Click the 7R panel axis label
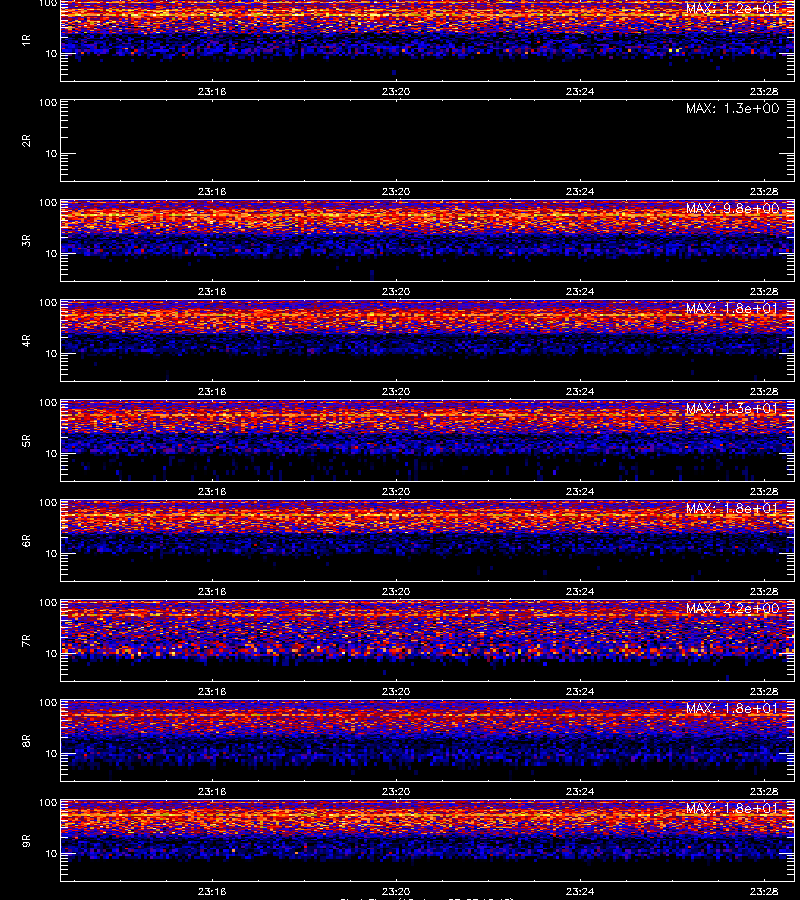This screenshot has width=800, height=900. (26, 641)
